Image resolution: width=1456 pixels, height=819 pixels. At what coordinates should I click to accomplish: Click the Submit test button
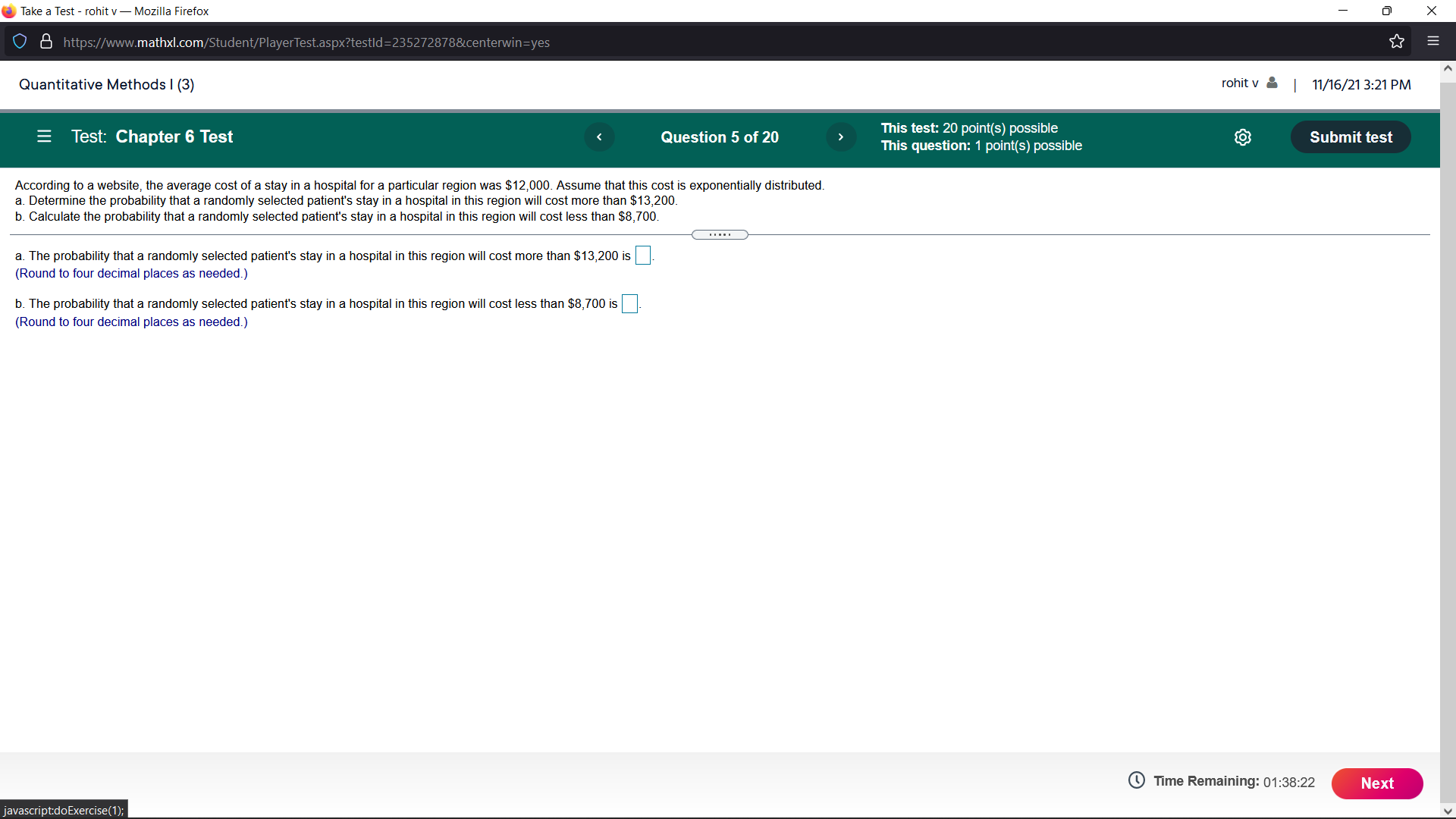click(1351, 137)
